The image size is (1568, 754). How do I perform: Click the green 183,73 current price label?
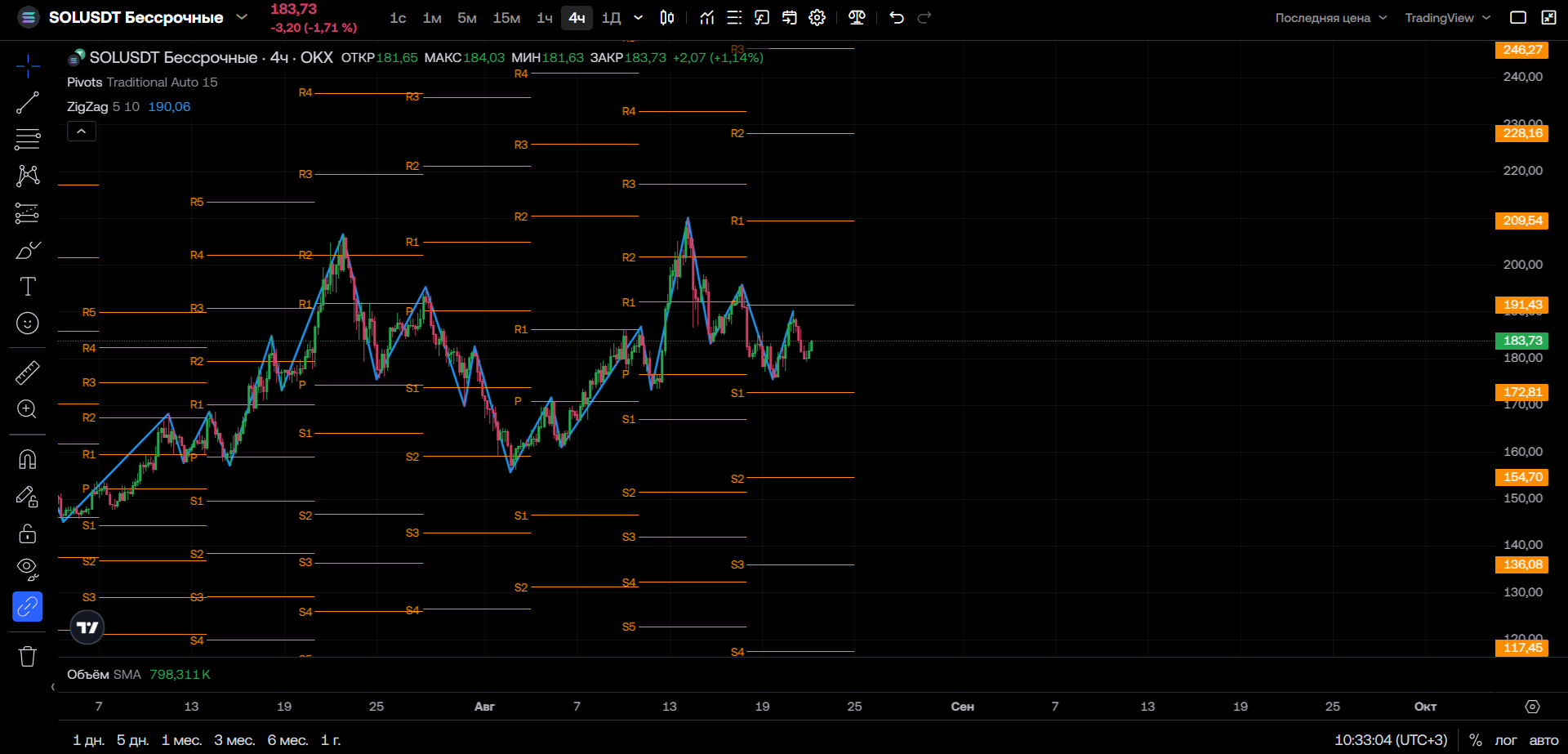tap(1522, 341)
